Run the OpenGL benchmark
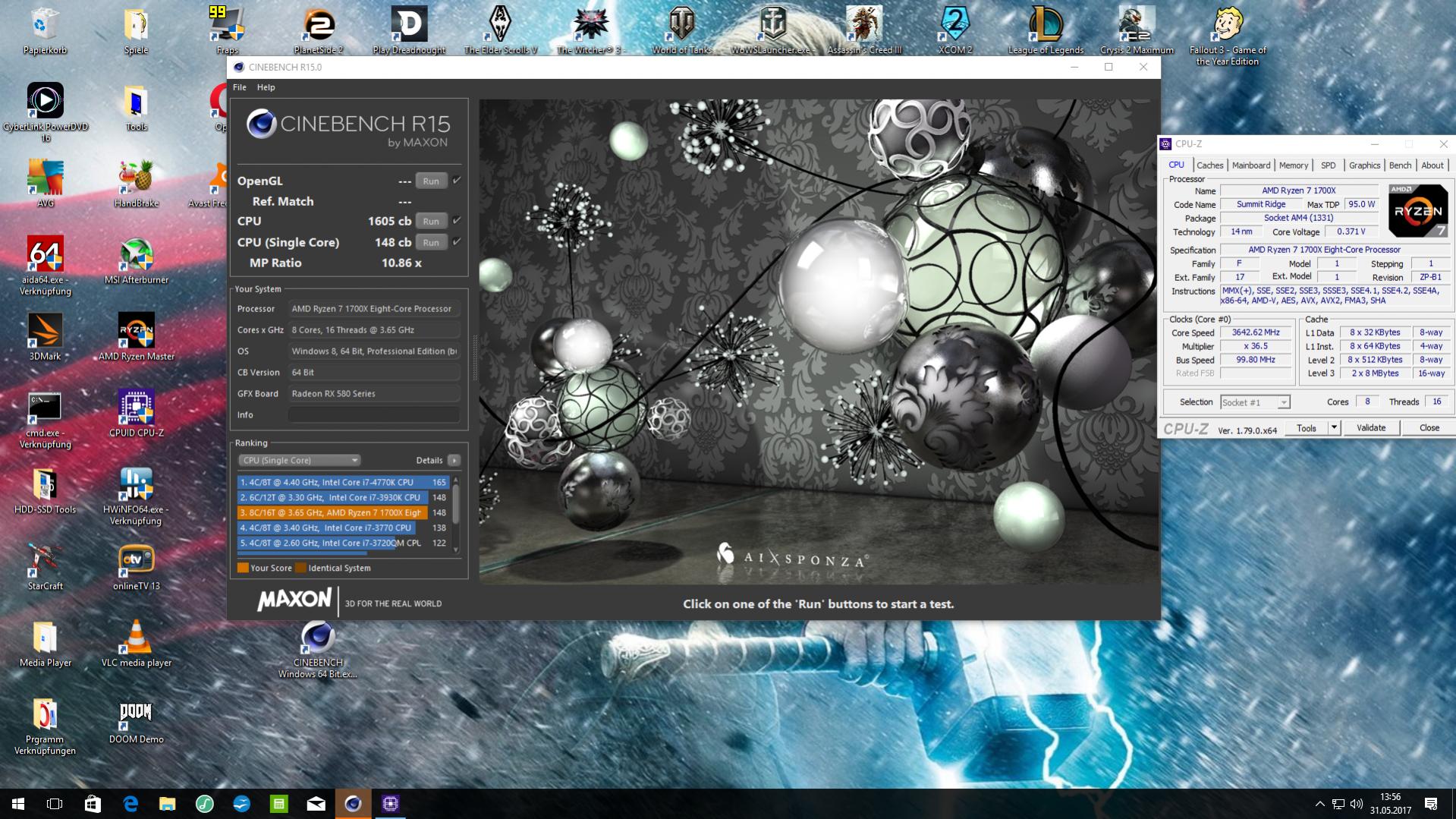 [x=431, y=181]
